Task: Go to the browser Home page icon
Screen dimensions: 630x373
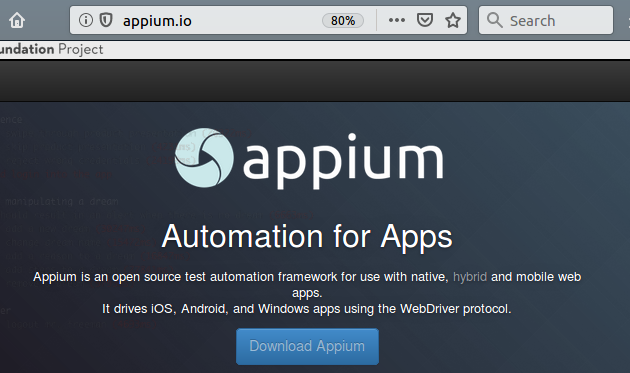Action: click(x=17, y=20)
